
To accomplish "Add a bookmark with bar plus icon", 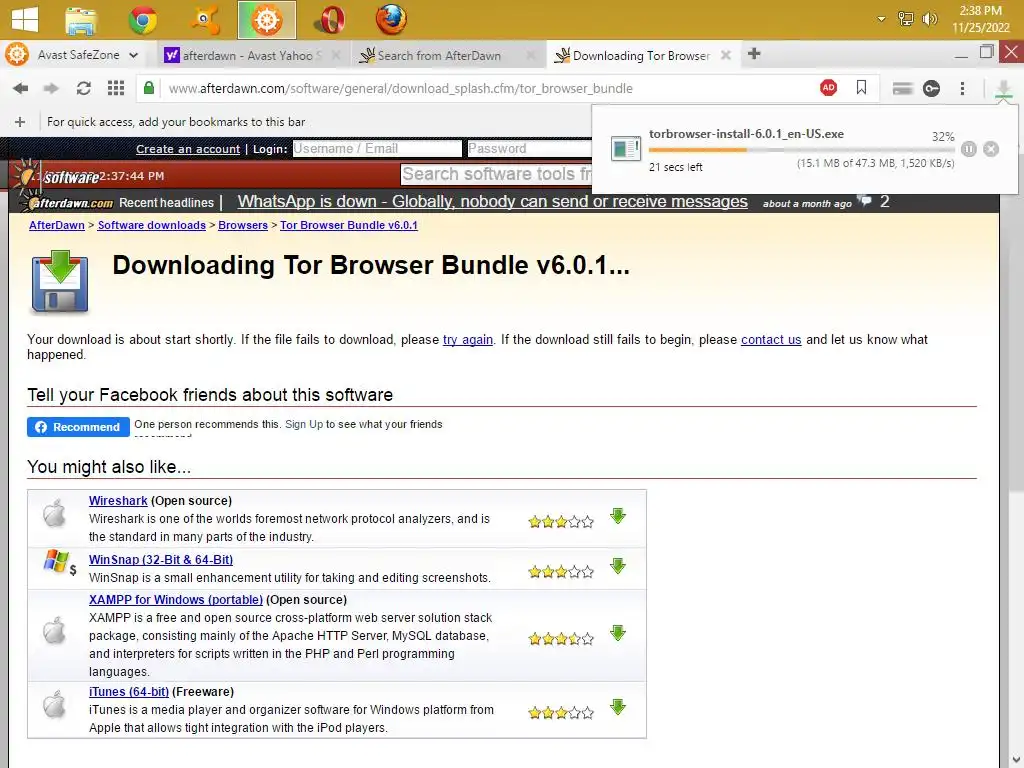I will [20, 122].
